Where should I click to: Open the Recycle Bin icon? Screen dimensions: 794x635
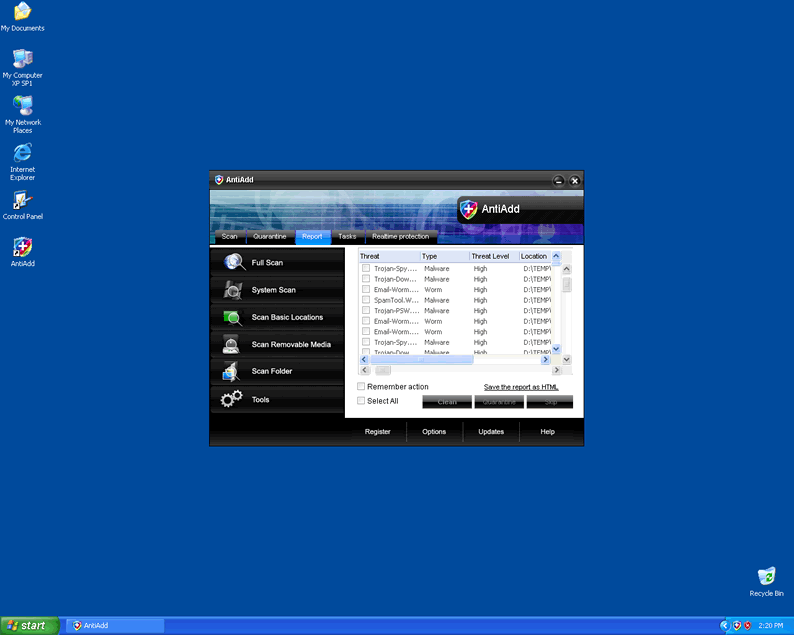coord(766,576)
